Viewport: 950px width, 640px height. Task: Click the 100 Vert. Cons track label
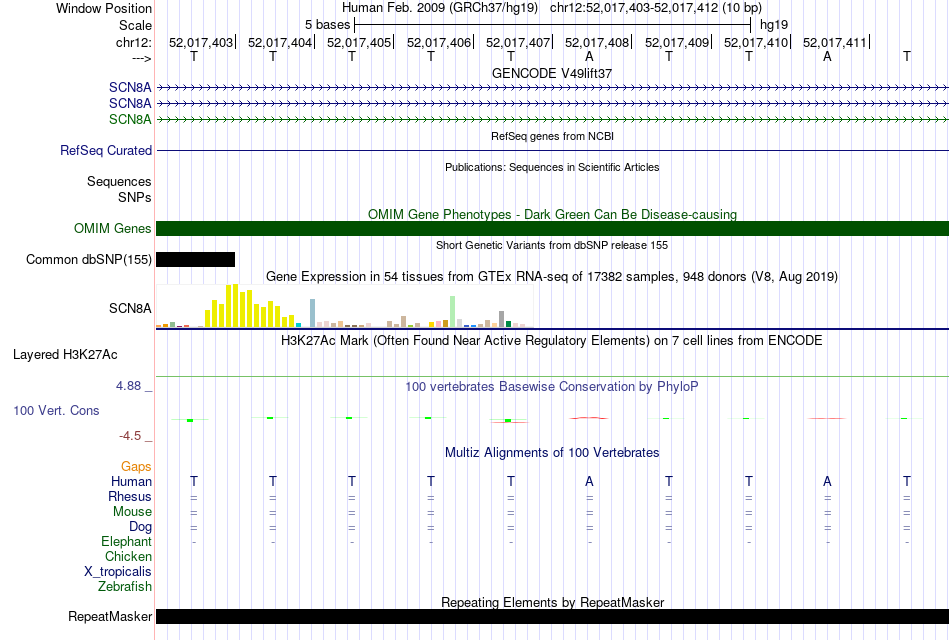pos(56,410)
